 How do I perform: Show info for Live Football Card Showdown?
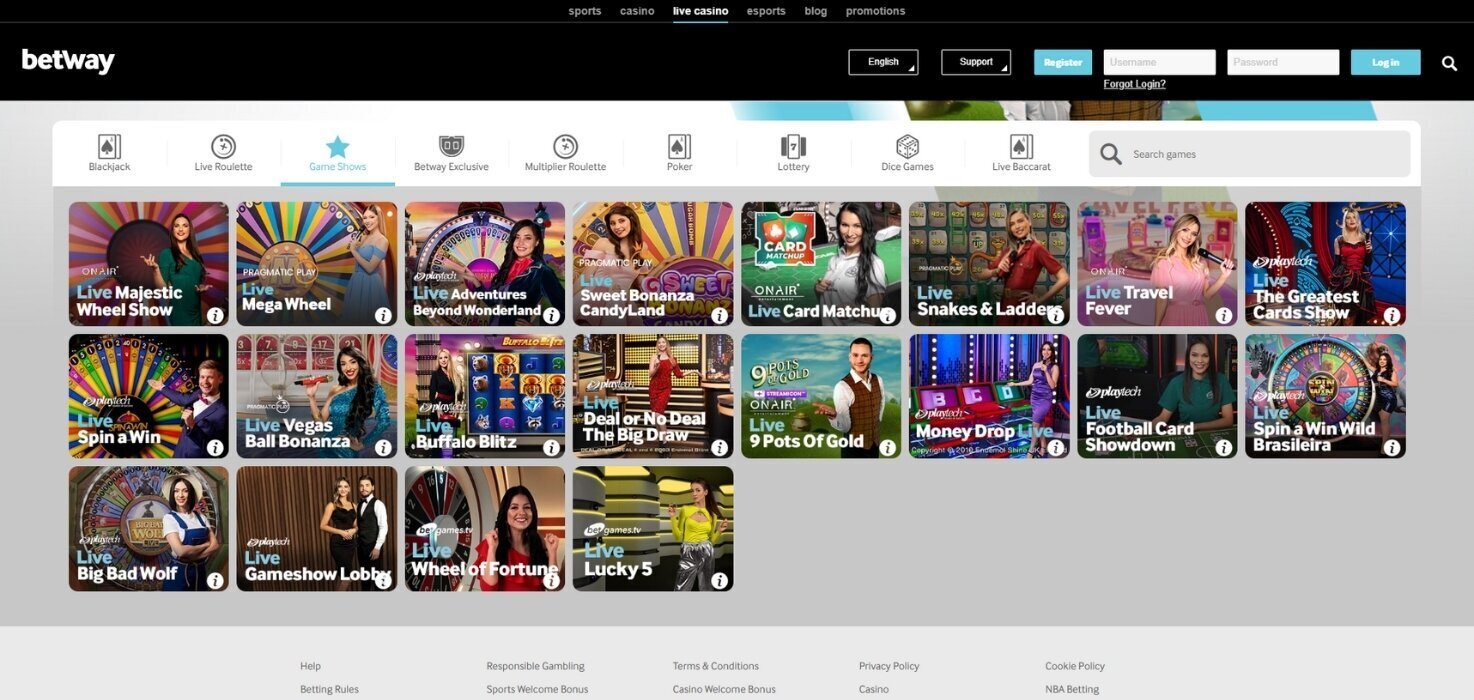point(1223,448)
